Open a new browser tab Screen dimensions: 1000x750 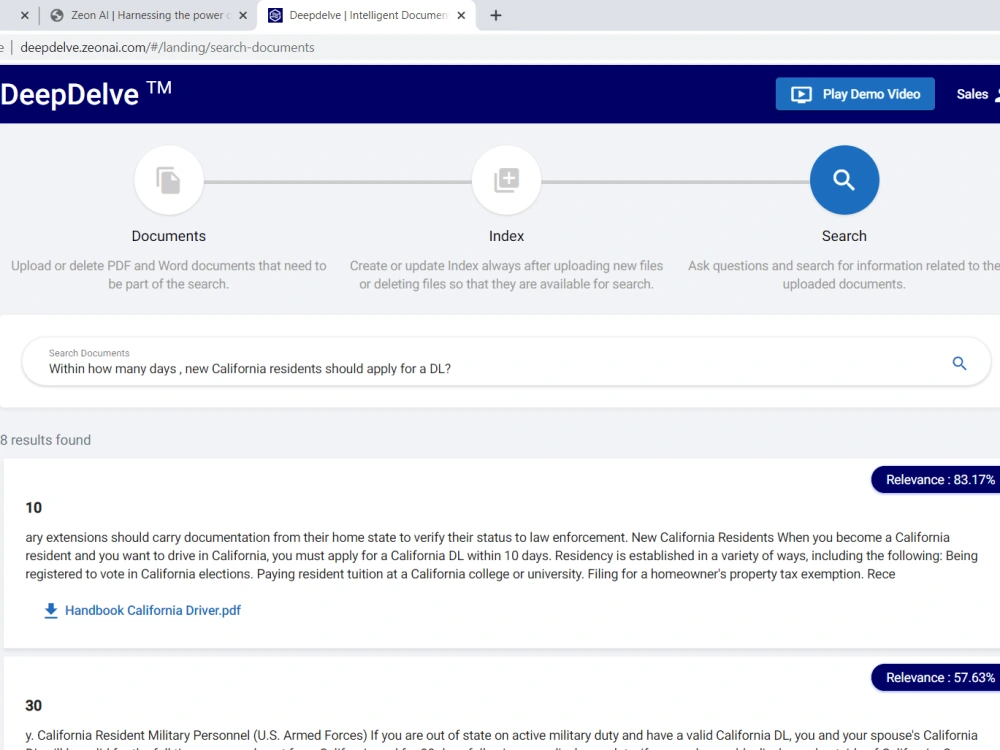pyautogui.click(x=496, y=15)
